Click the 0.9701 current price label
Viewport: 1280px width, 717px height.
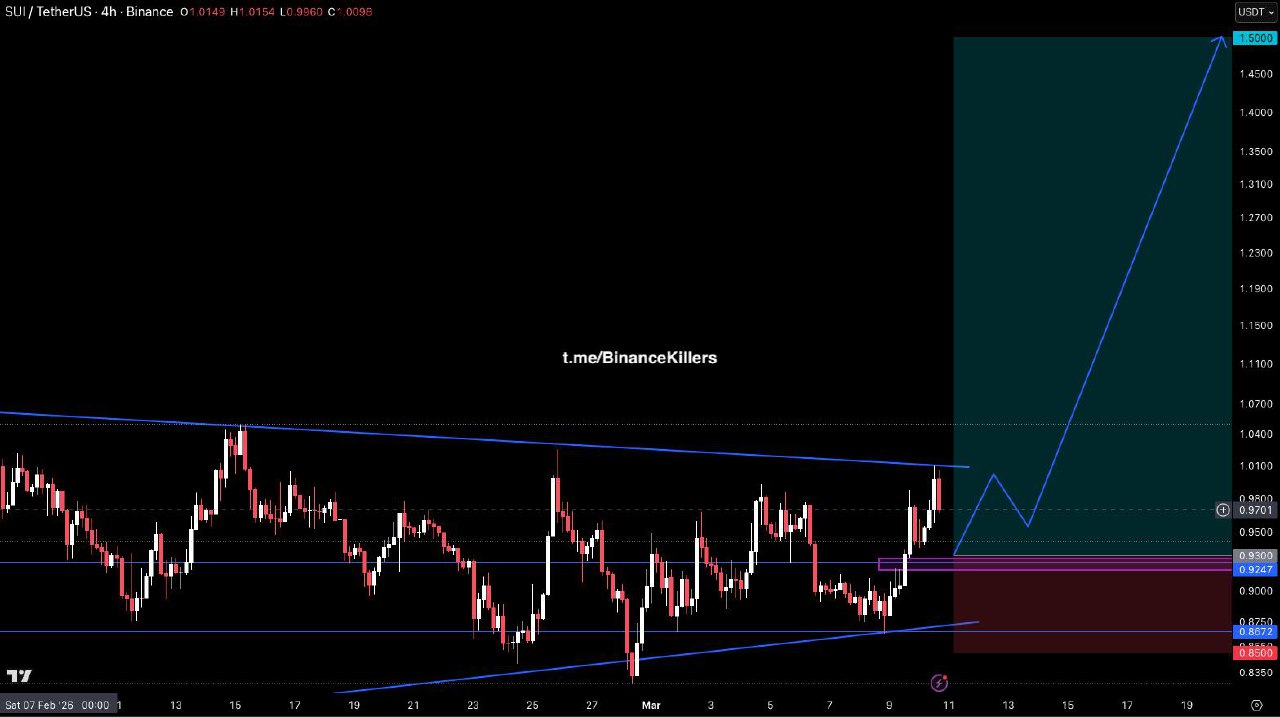click(1255, 510)
